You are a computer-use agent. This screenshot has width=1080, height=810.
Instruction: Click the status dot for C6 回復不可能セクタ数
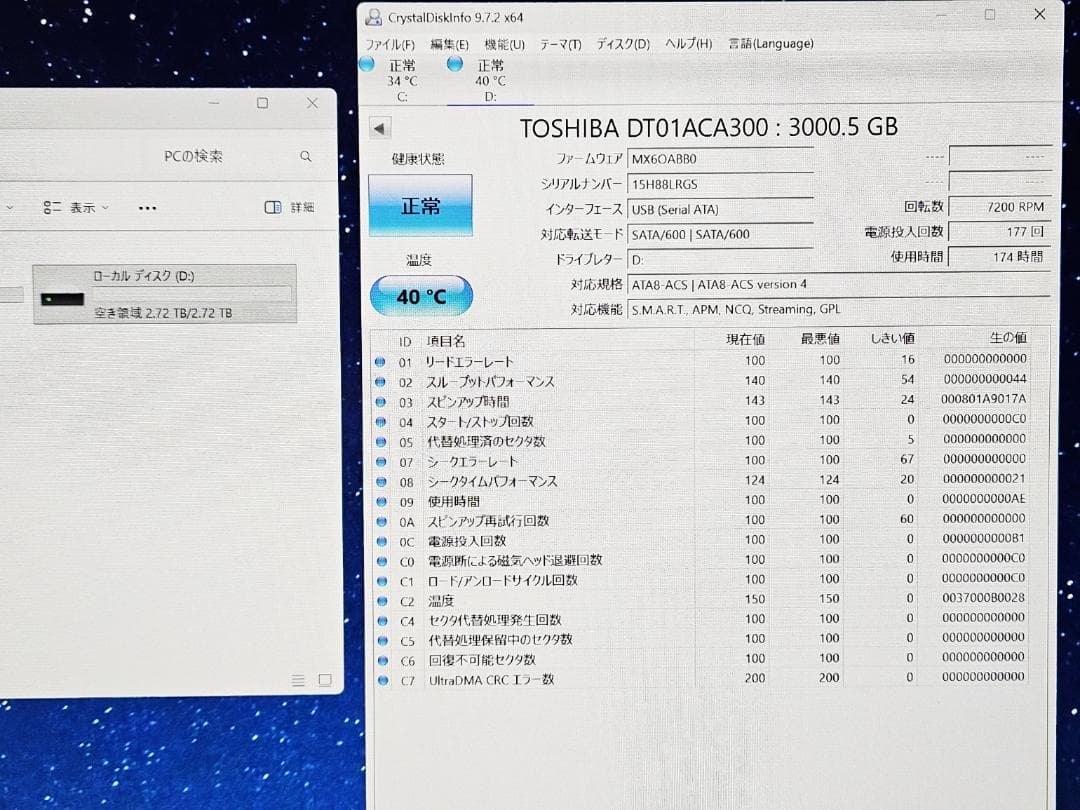pyautogui.click(x=383, y=661)
